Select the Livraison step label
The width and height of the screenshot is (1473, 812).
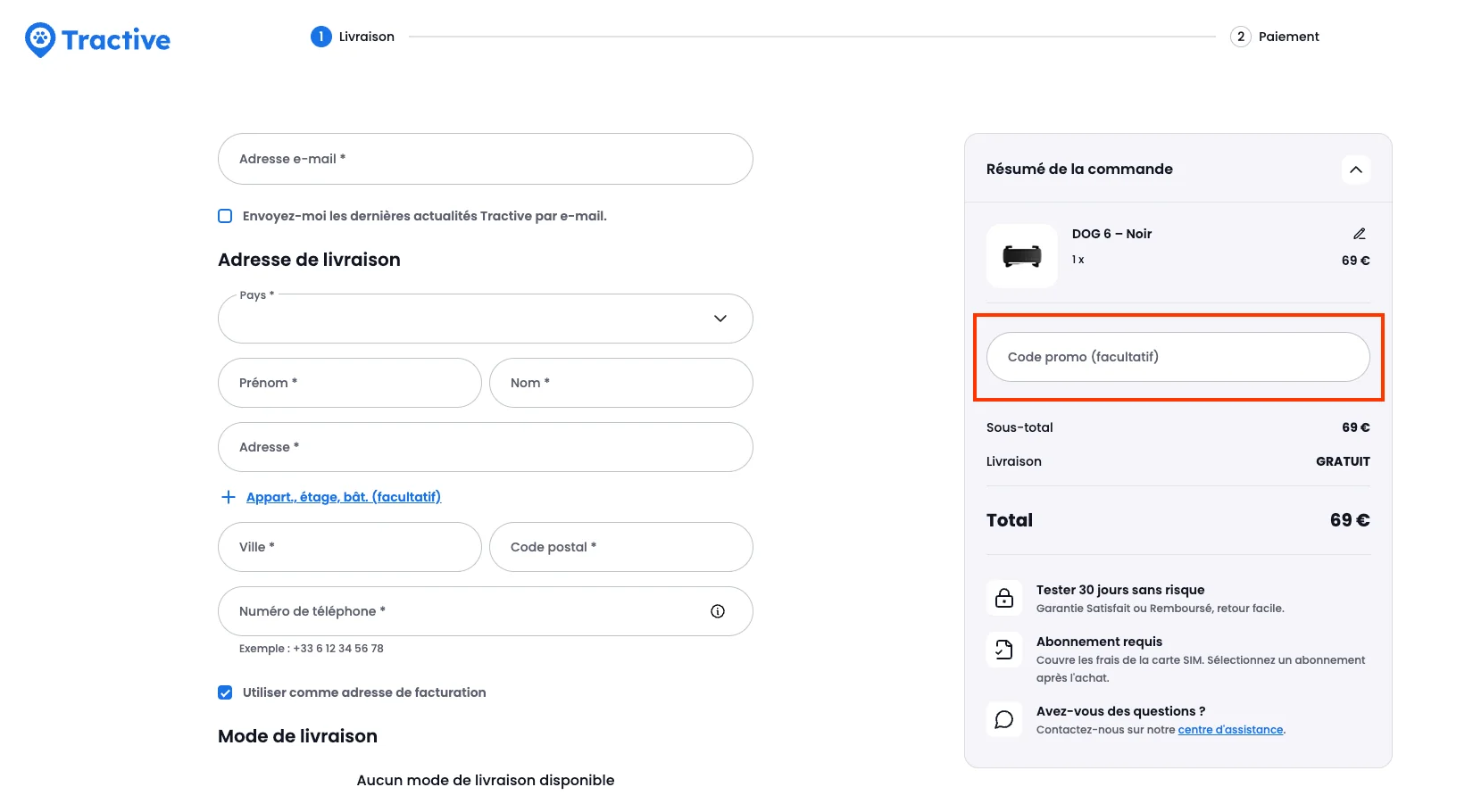365,37
